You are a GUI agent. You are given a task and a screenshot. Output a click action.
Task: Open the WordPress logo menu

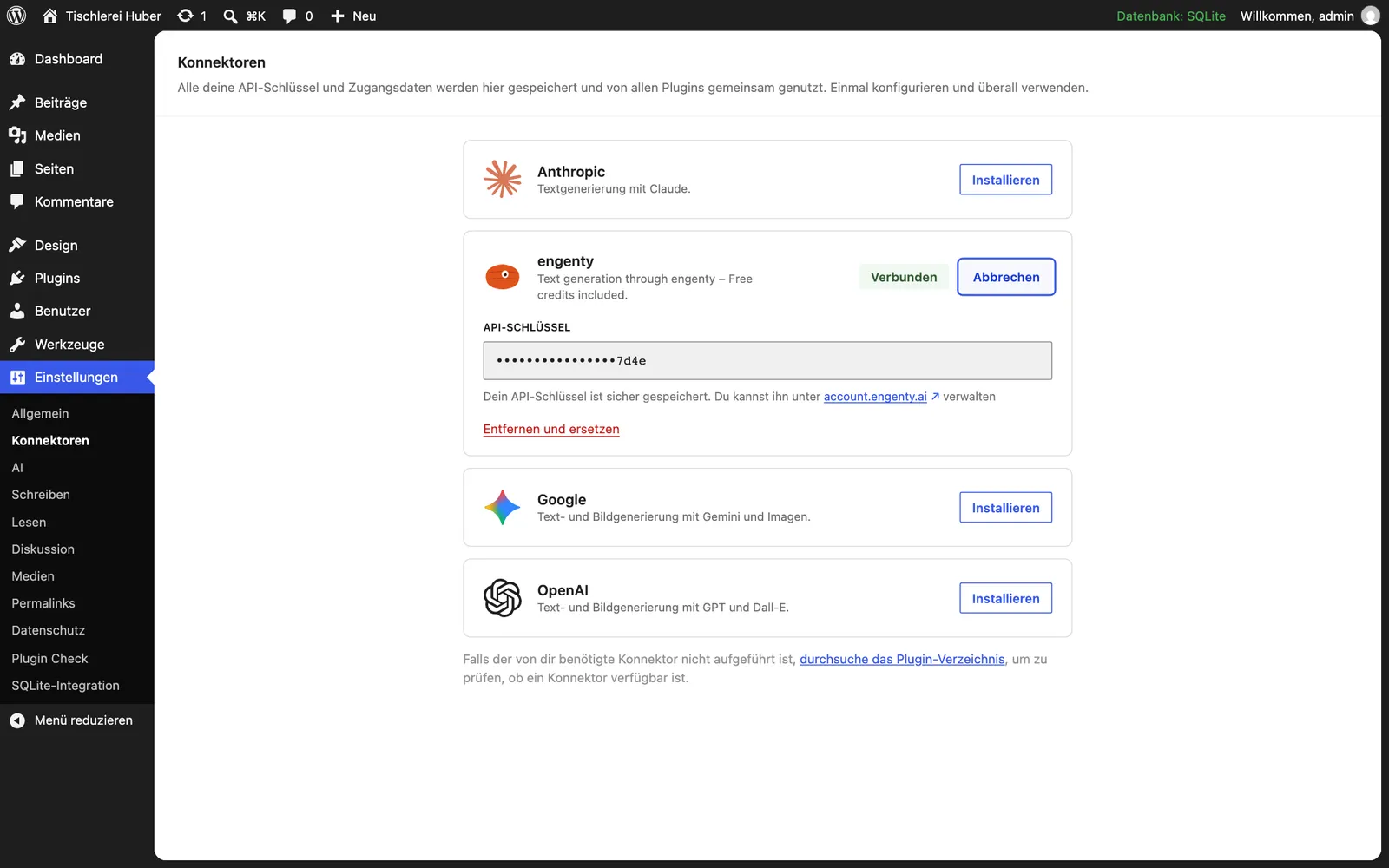[16, 16]
